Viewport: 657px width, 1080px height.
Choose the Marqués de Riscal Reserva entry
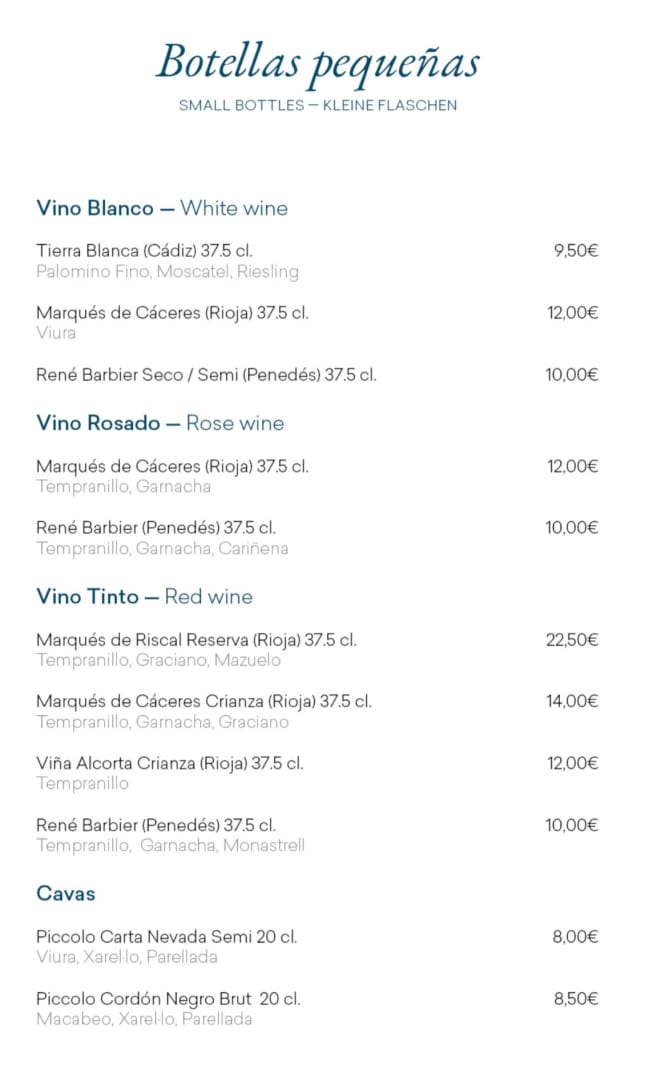pyautogui.click(x=196, y=640)
